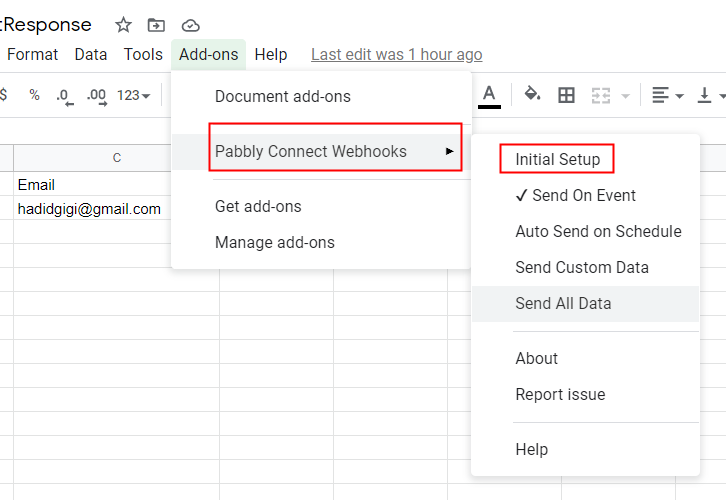Open Help in Pabbly submenu
Viewport: 726px width, 500px height.
585,449
